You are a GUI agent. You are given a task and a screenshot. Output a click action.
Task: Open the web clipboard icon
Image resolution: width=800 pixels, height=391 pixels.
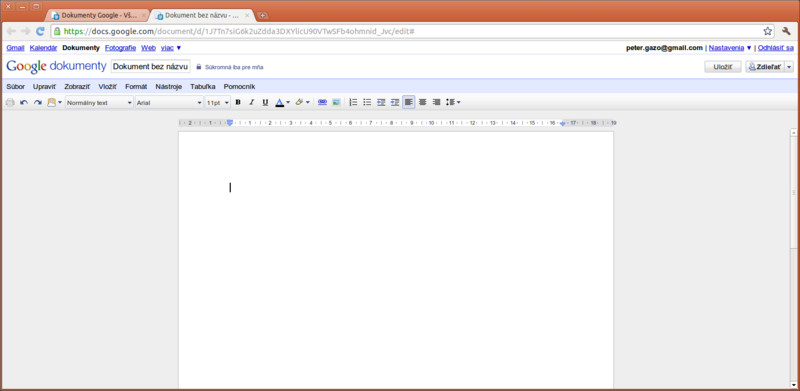click(54, 103)
